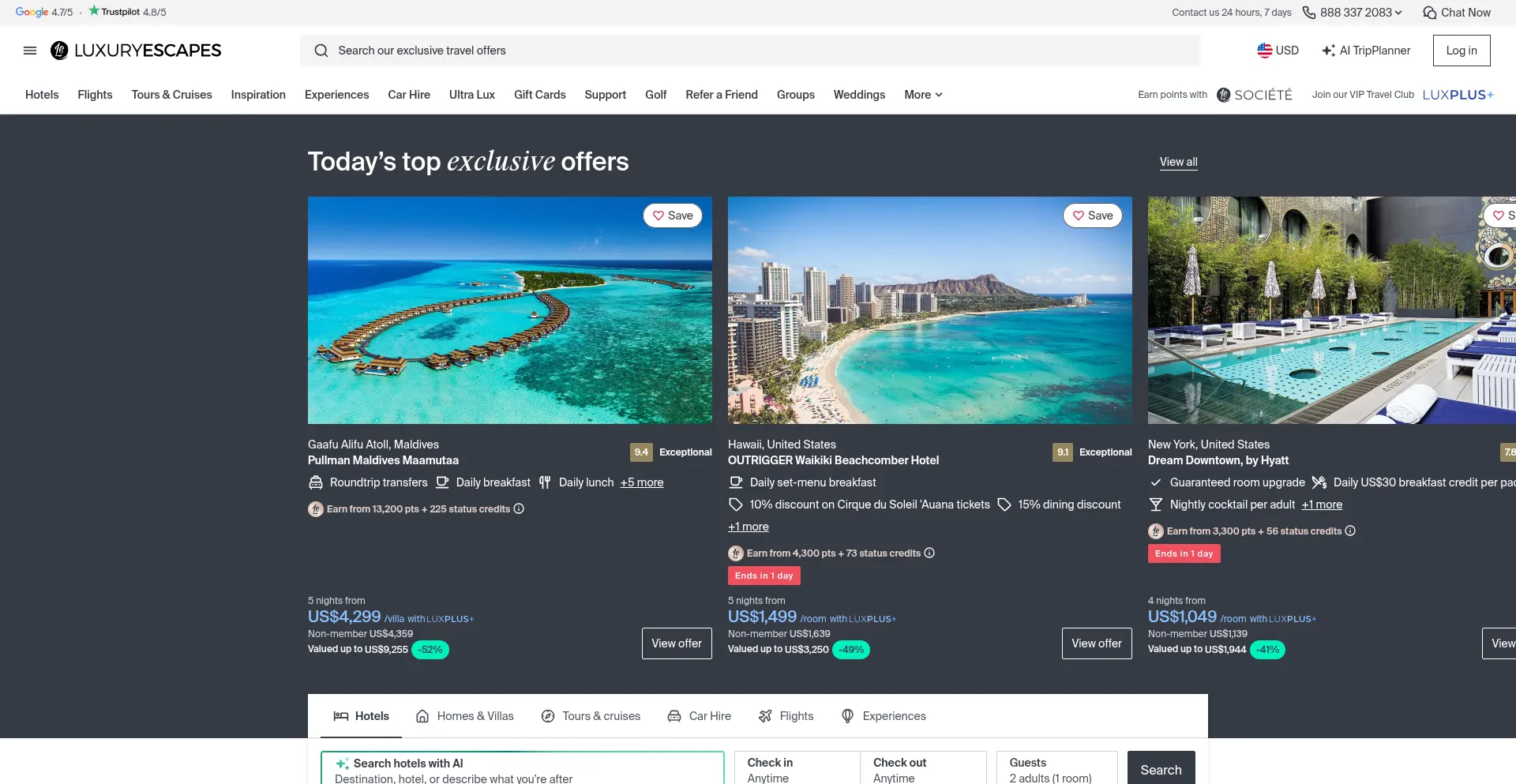The height and width of the screenshot is (784, 1516).
Task: Click AI sparkle icon in hotel search
Action: 343,763
